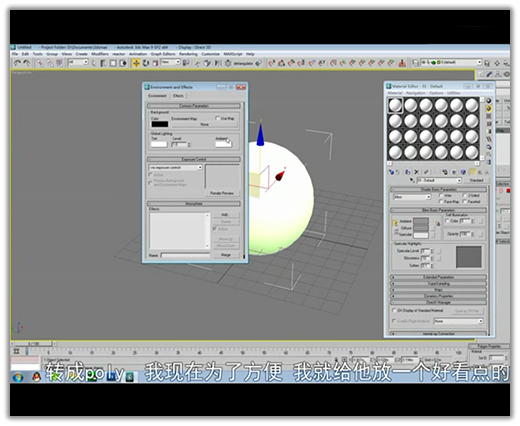
Task: Click the Undo arrow in main toolbar
Action: (x=18, y=63)
